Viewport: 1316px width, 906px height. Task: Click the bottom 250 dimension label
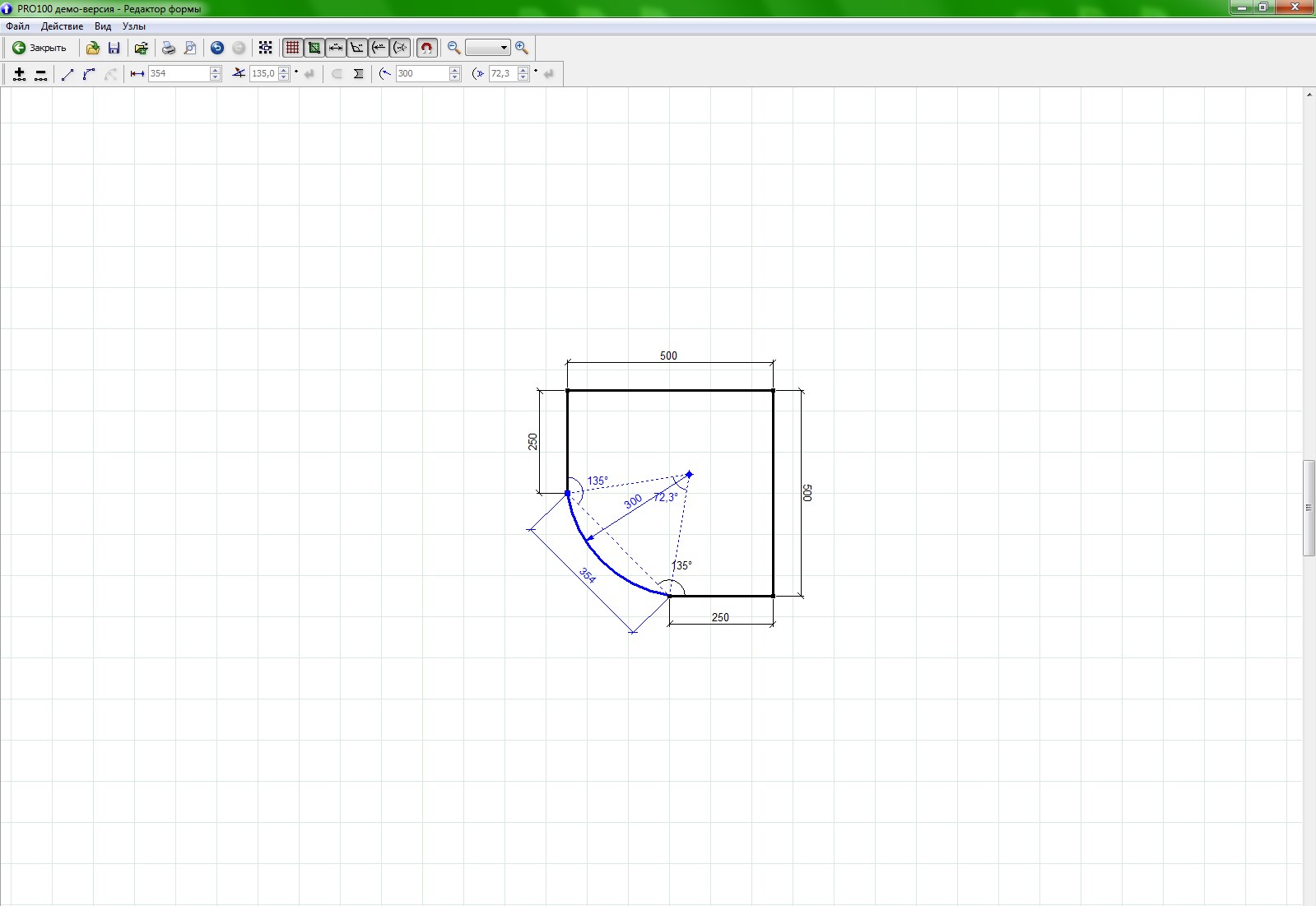720,617
